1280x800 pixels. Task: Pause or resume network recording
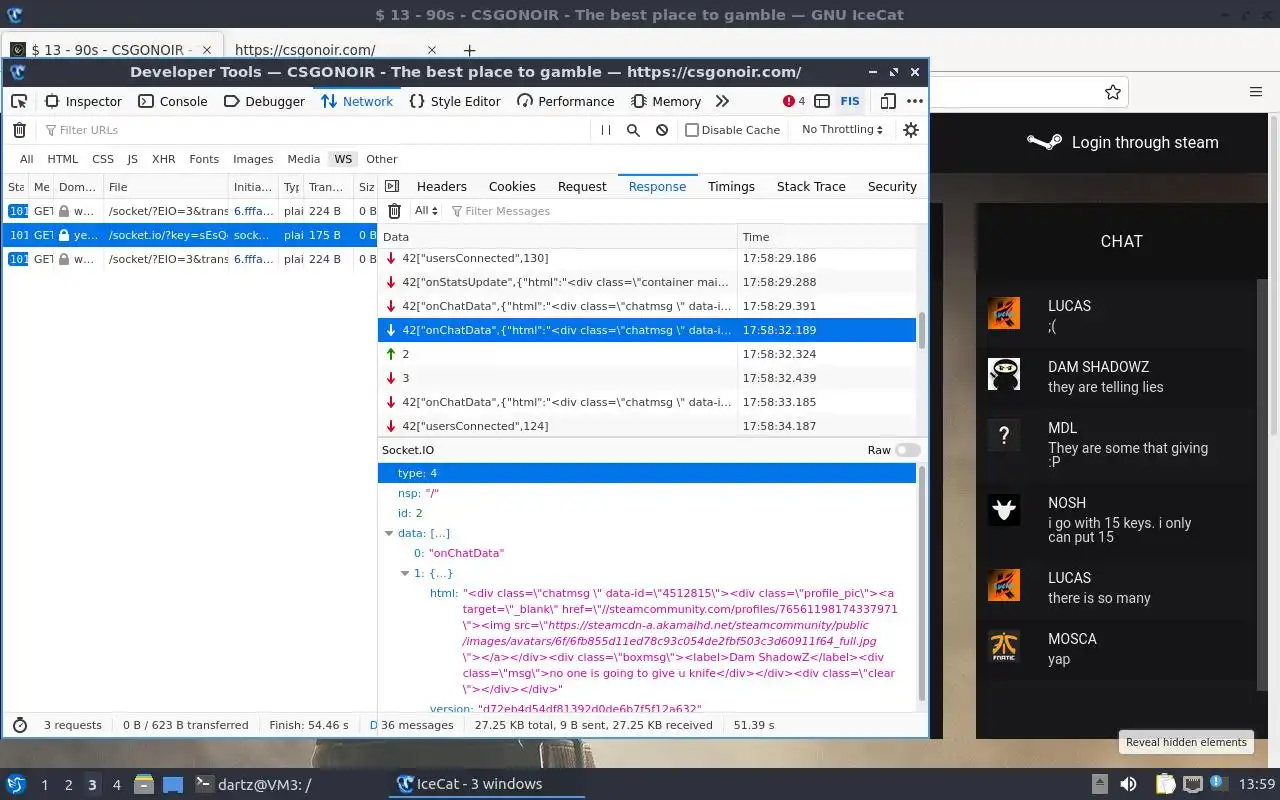click(606, 130)
